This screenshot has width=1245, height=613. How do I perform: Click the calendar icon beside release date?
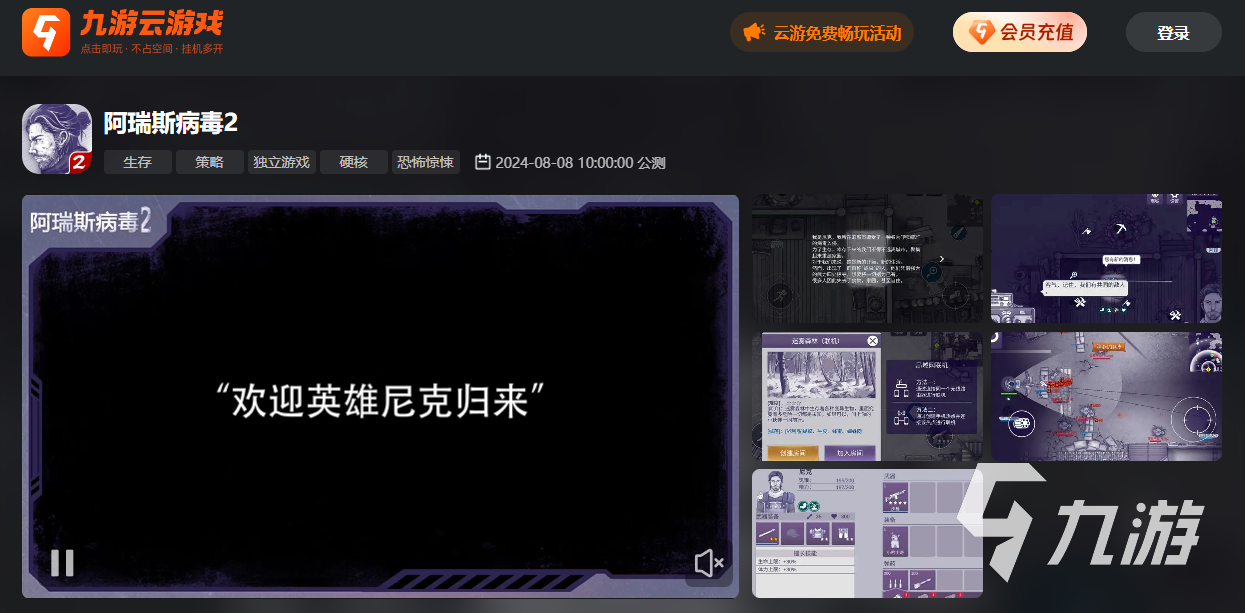482,162
